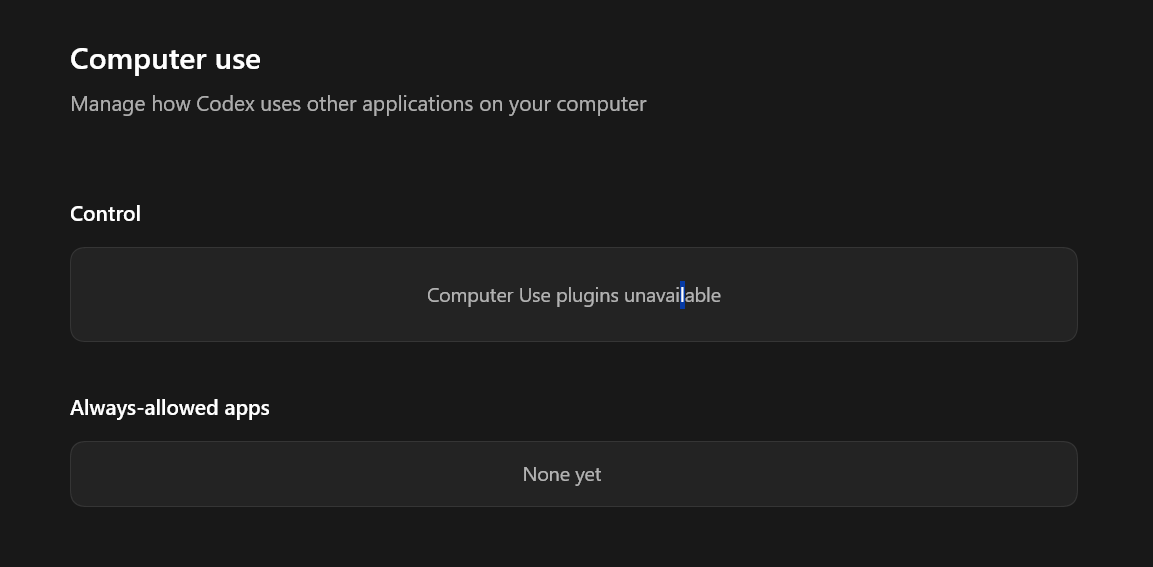Click 'Computer Use plugins unavailable' message
Screen dimensions: 1153x567
click(x=574, y=296)
